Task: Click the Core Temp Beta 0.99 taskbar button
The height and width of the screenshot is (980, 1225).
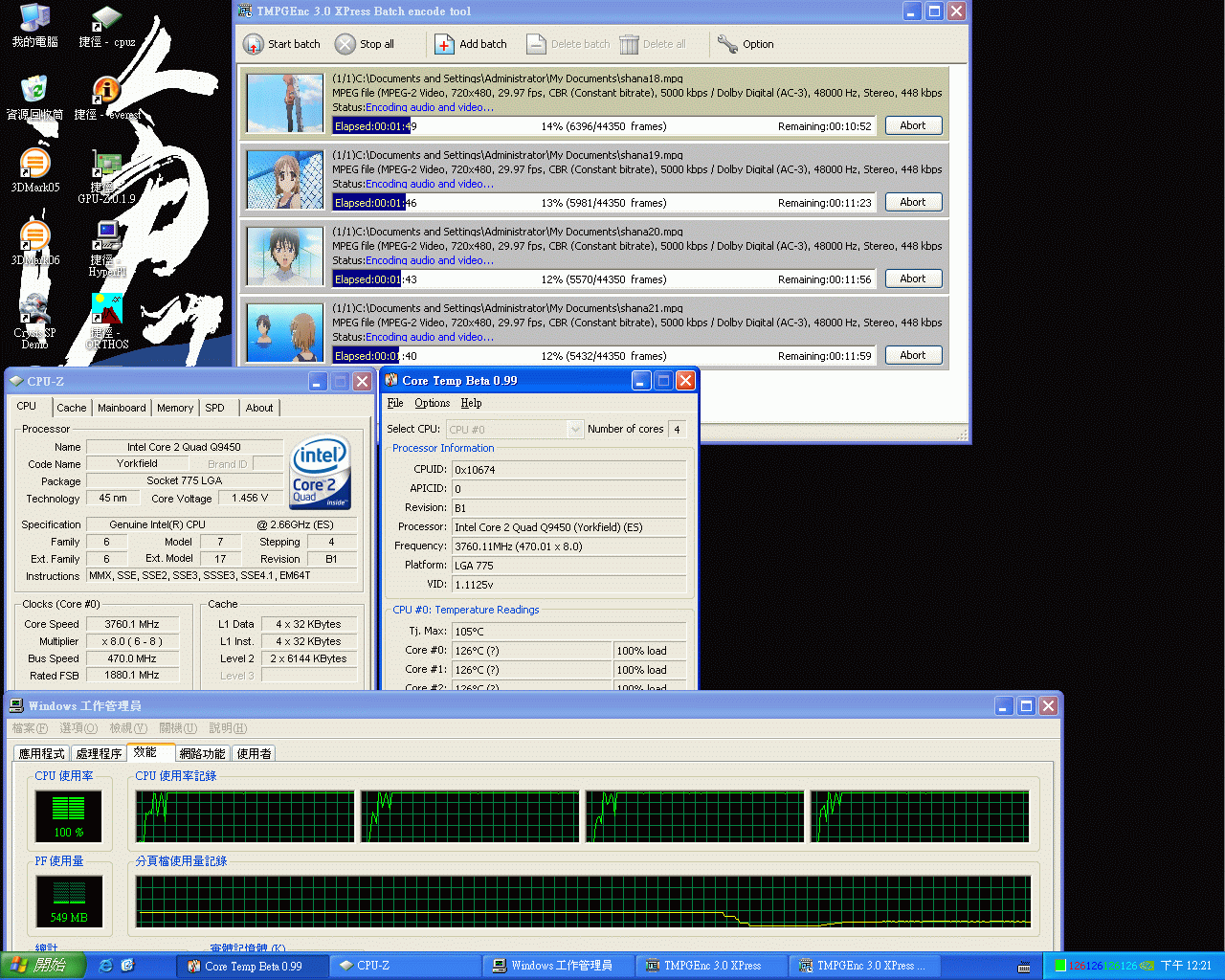Action: 253,966
